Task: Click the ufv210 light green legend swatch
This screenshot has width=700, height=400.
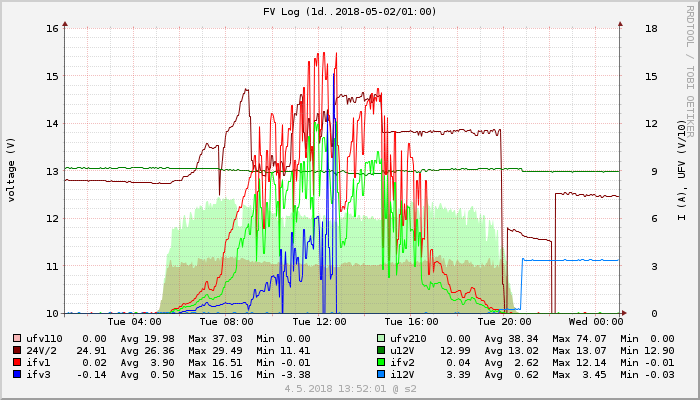Action: tap(381, 339)
